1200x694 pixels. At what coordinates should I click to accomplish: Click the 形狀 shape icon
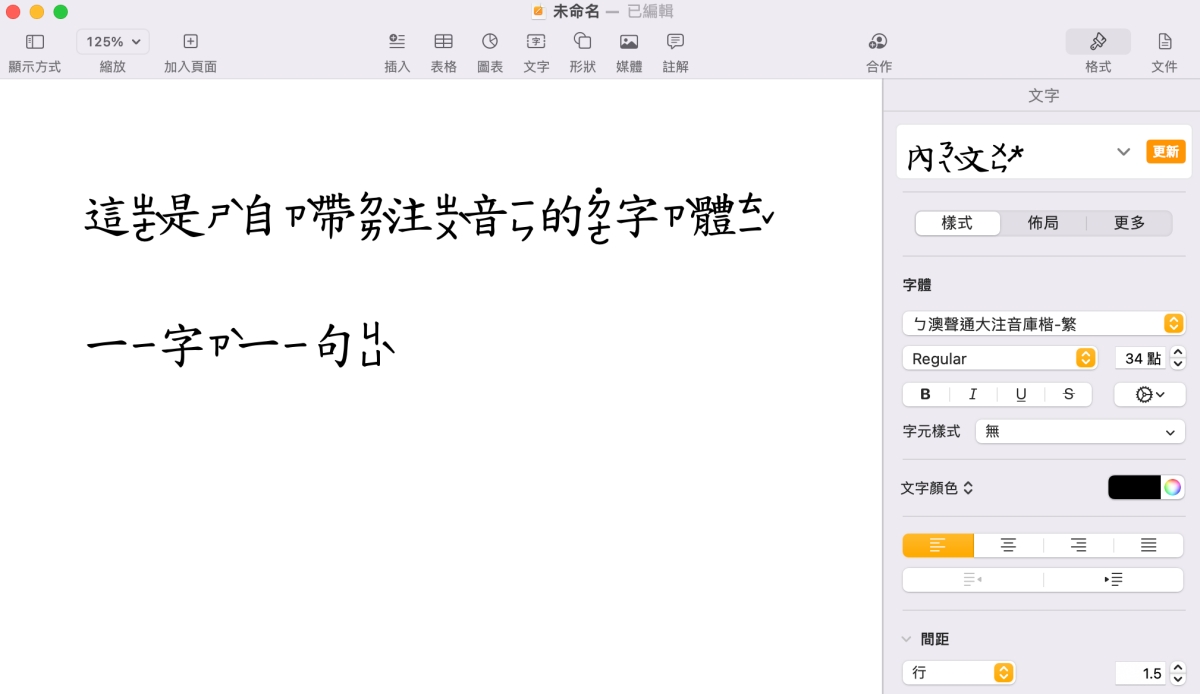[x=583, y=41]
